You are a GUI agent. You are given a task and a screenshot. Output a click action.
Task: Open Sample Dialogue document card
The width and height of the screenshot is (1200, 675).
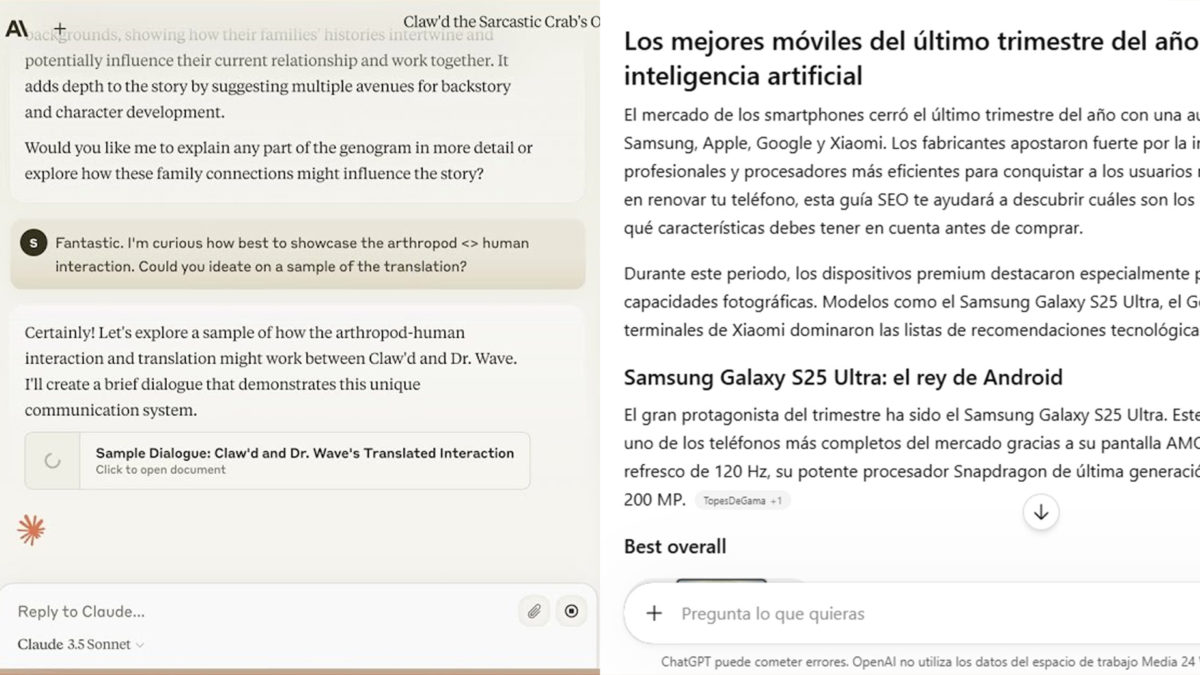point(277,461)
